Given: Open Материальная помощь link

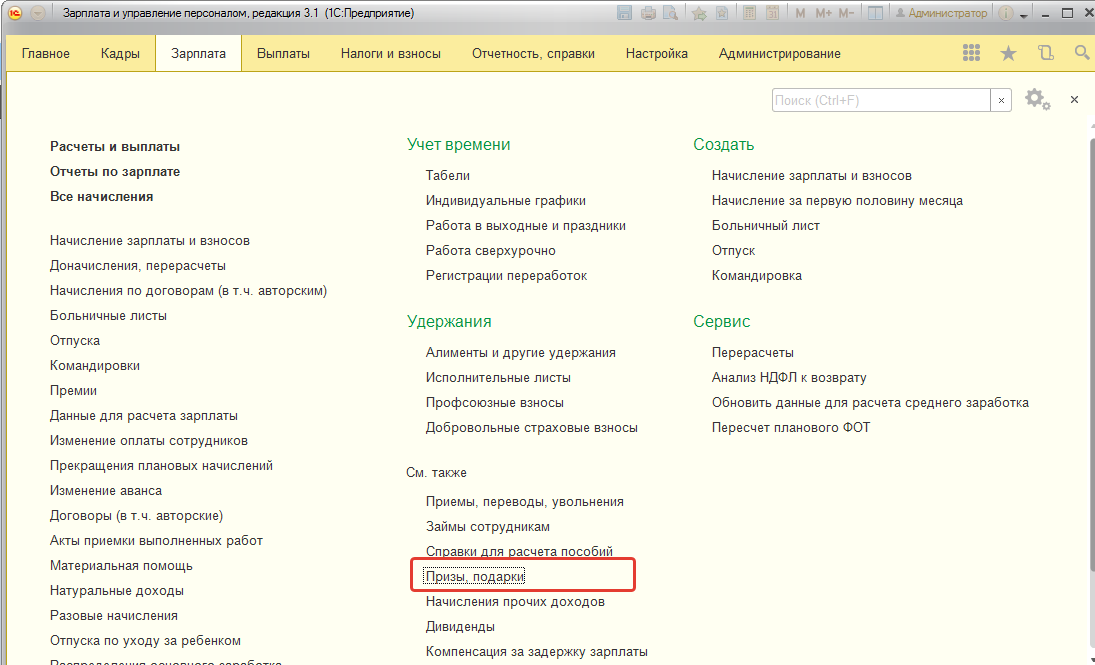Looking at the screenshot, I should 121,566.
